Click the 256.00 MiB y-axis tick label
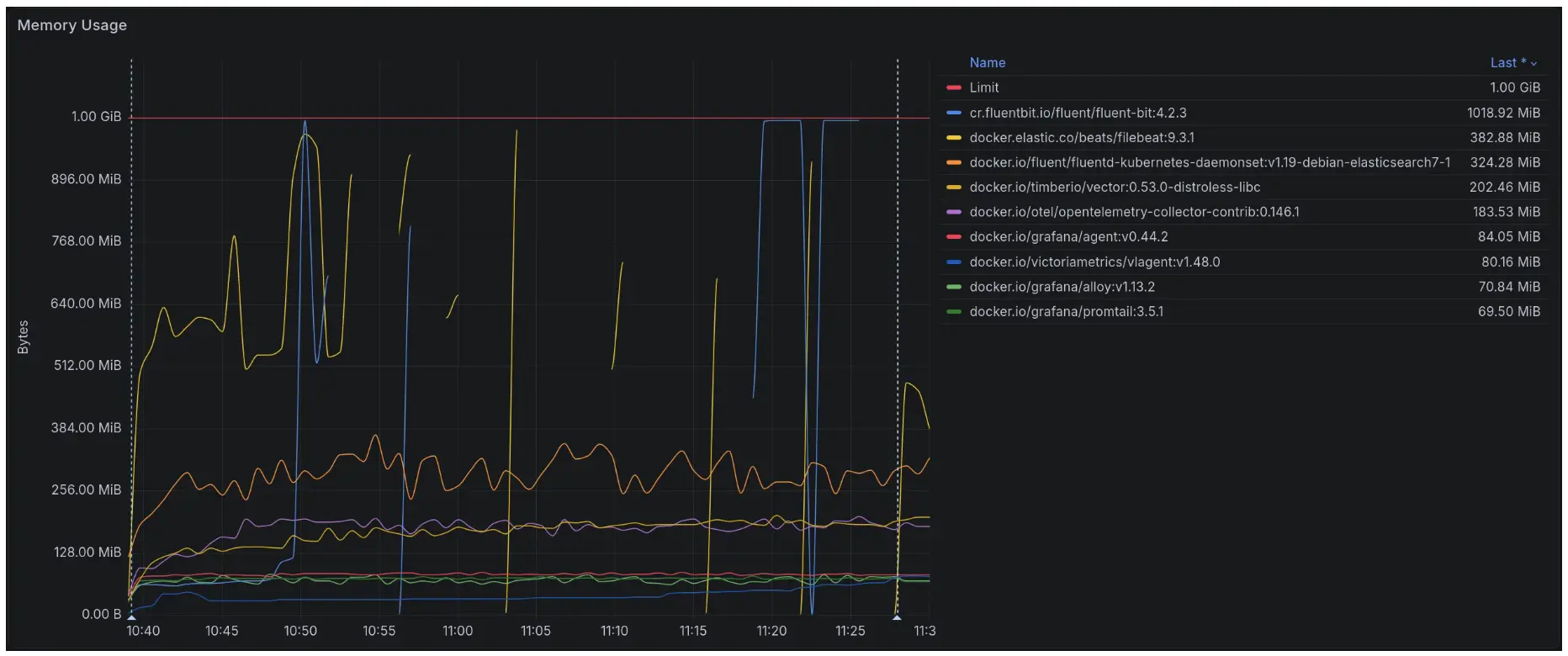 point(86,489)
